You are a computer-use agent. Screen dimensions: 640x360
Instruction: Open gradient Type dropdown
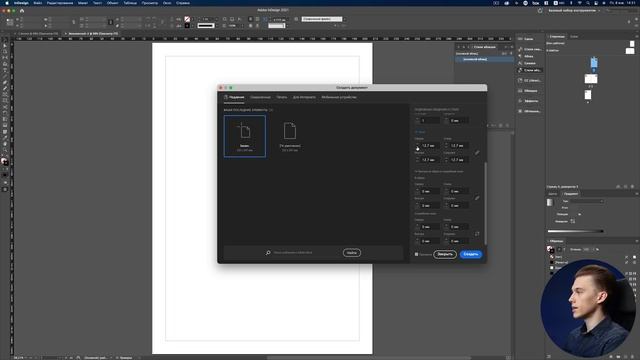click(587, 201)
